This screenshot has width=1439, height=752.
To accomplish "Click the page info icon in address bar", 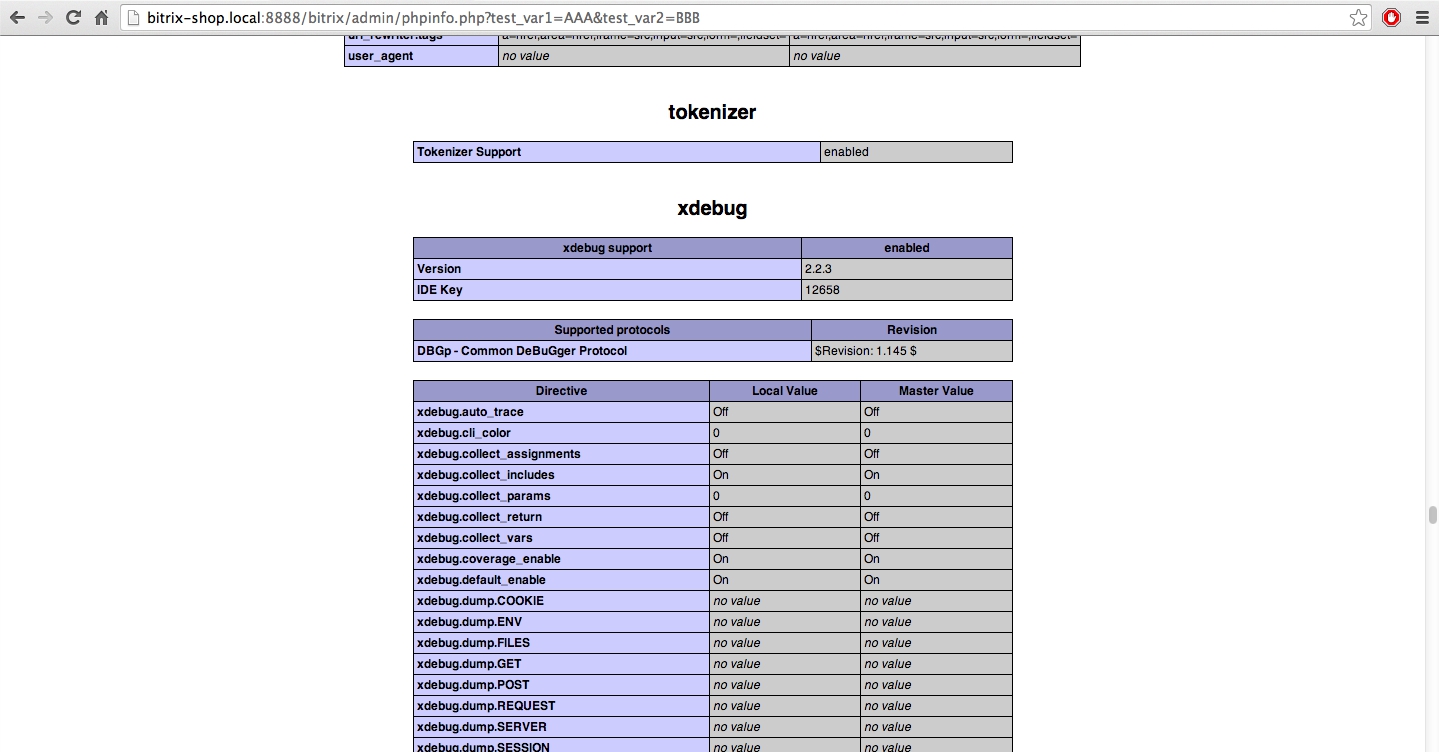I will pos(134,17).
